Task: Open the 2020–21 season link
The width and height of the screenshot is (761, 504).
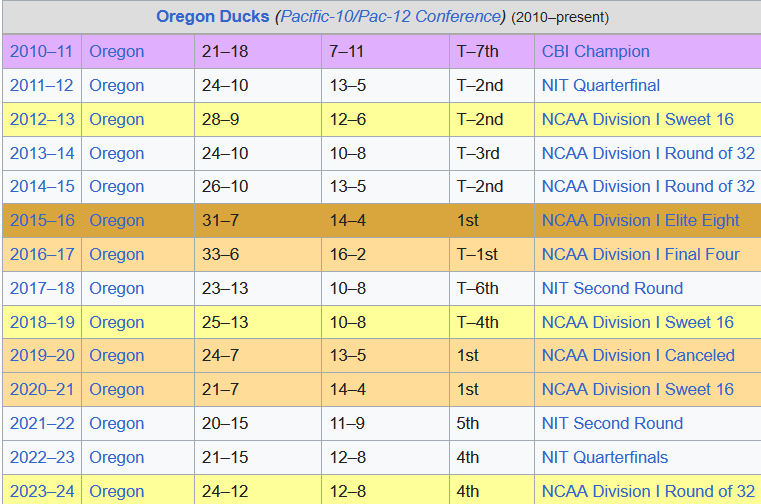Action: (42, 389)
